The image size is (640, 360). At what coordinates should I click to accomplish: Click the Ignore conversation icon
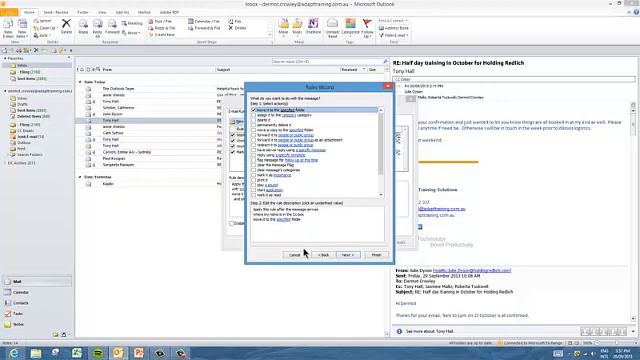pos(36,21)
